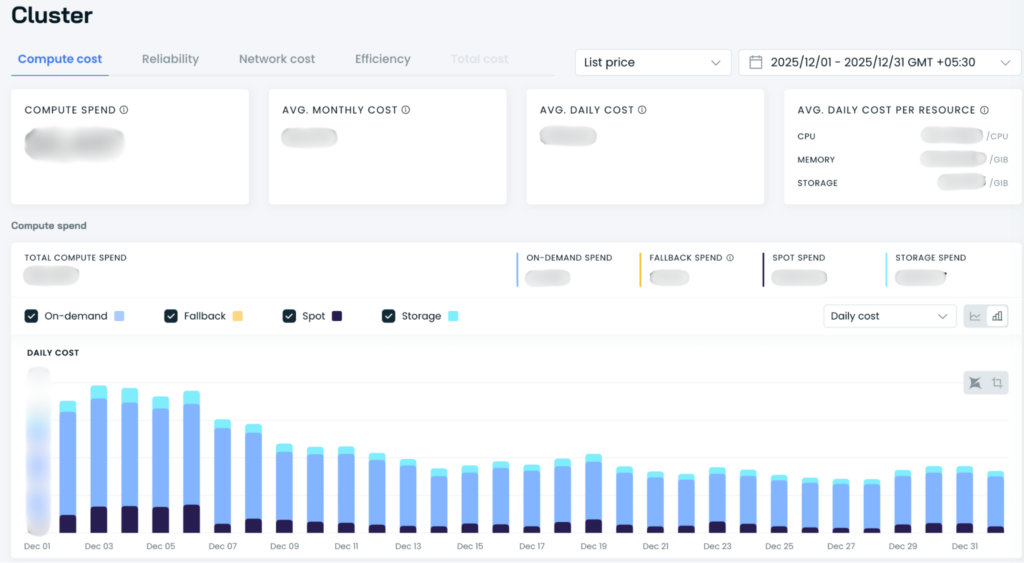Open Compute Spend info tooltip icon
Image resolution: width=1024 pixels, height=563 pixels.
[124, 110]
